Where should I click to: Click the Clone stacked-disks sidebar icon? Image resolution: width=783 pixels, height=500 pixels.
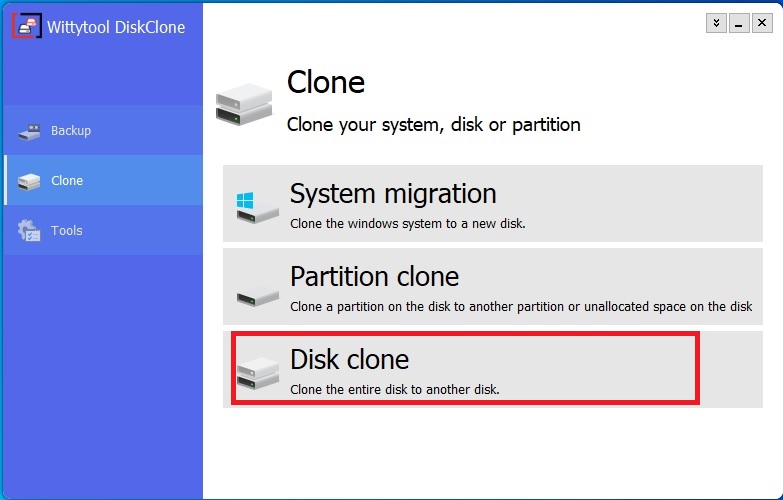[x=29, y=181]
